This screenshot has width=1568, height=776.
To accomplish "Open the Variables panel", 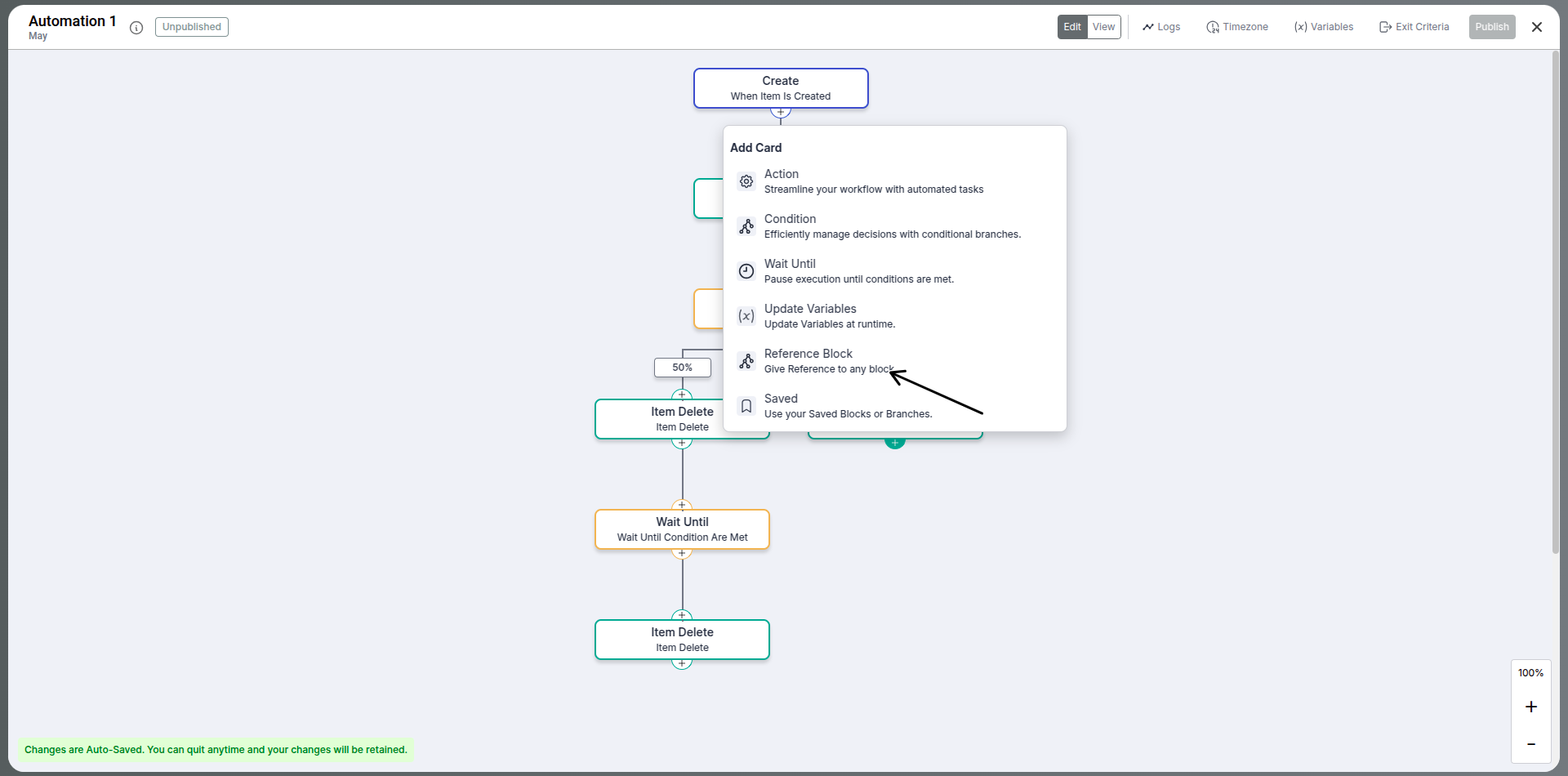I will tap(1324, 27).
